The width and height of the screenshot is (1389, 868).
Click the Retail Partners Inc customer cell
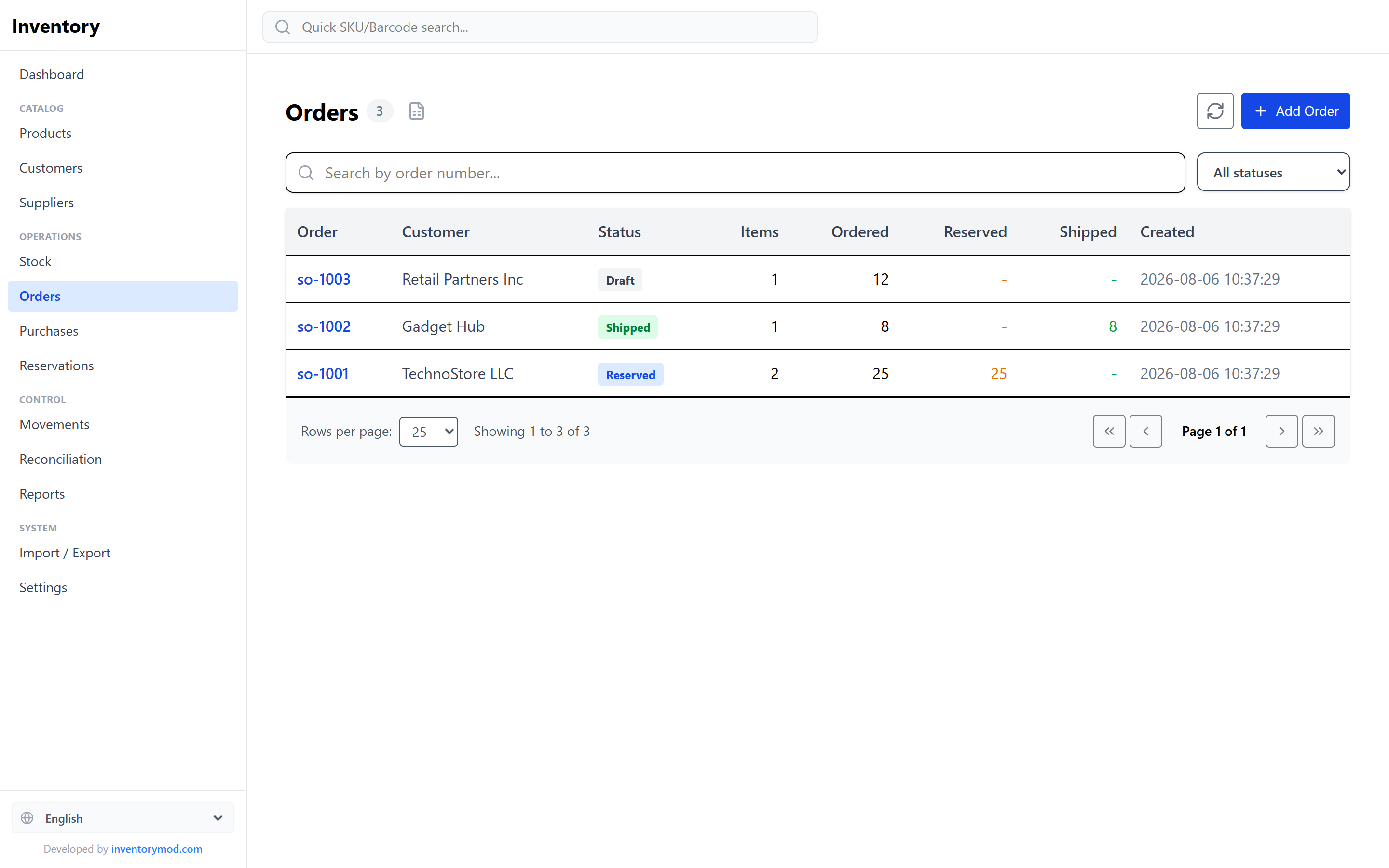[x=462, y=280]
